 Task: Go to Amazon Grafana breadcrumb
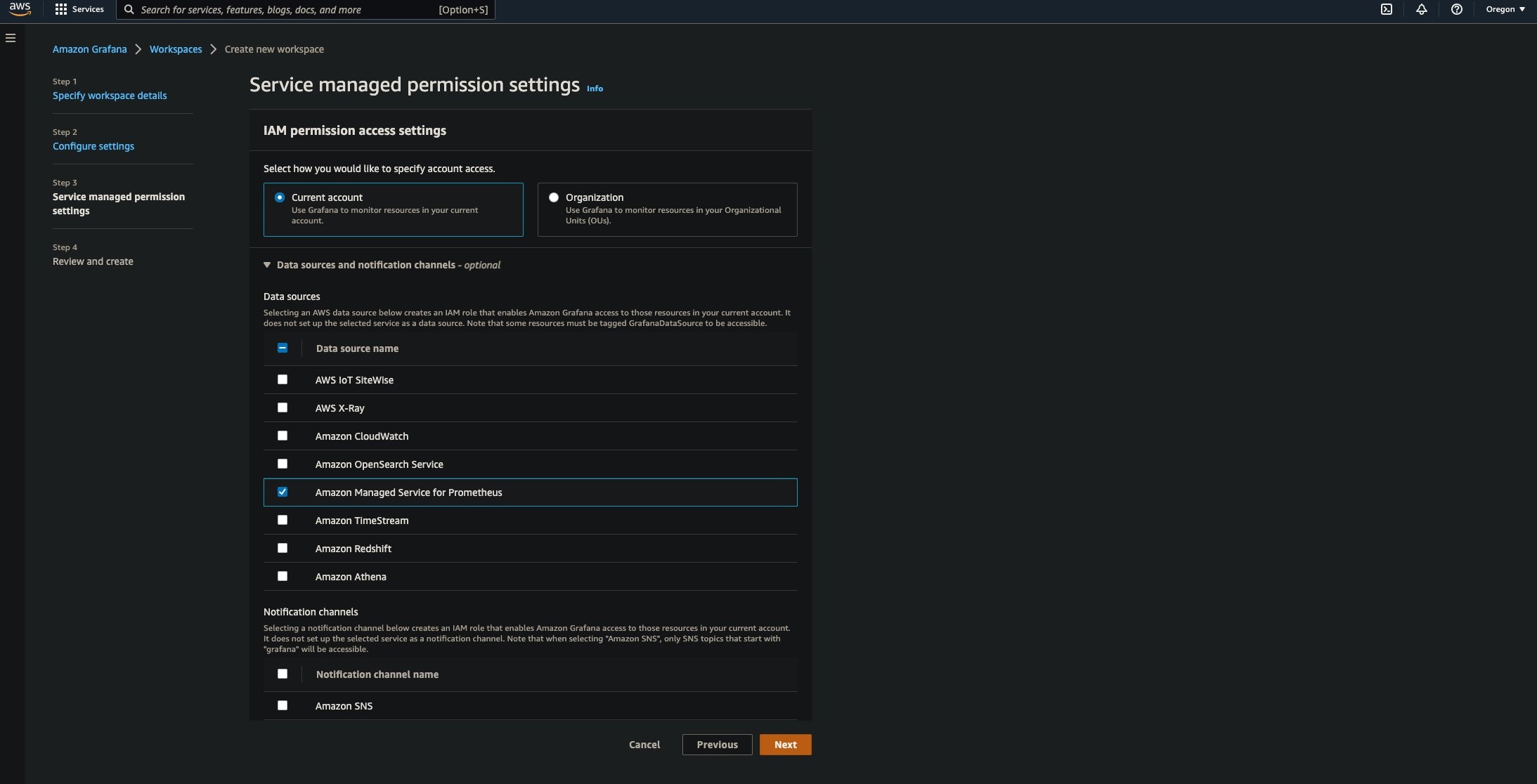(90, 49)
